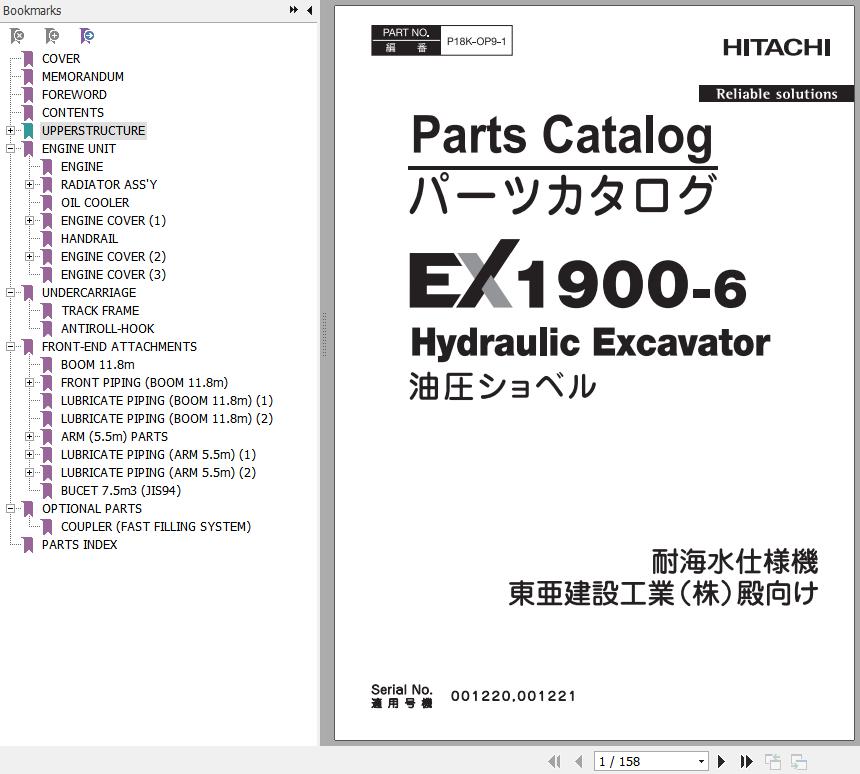This screenshot has height=774, width=860.
Task: Open the BOOM 11.8m bookmark
Action: (98, 365)
